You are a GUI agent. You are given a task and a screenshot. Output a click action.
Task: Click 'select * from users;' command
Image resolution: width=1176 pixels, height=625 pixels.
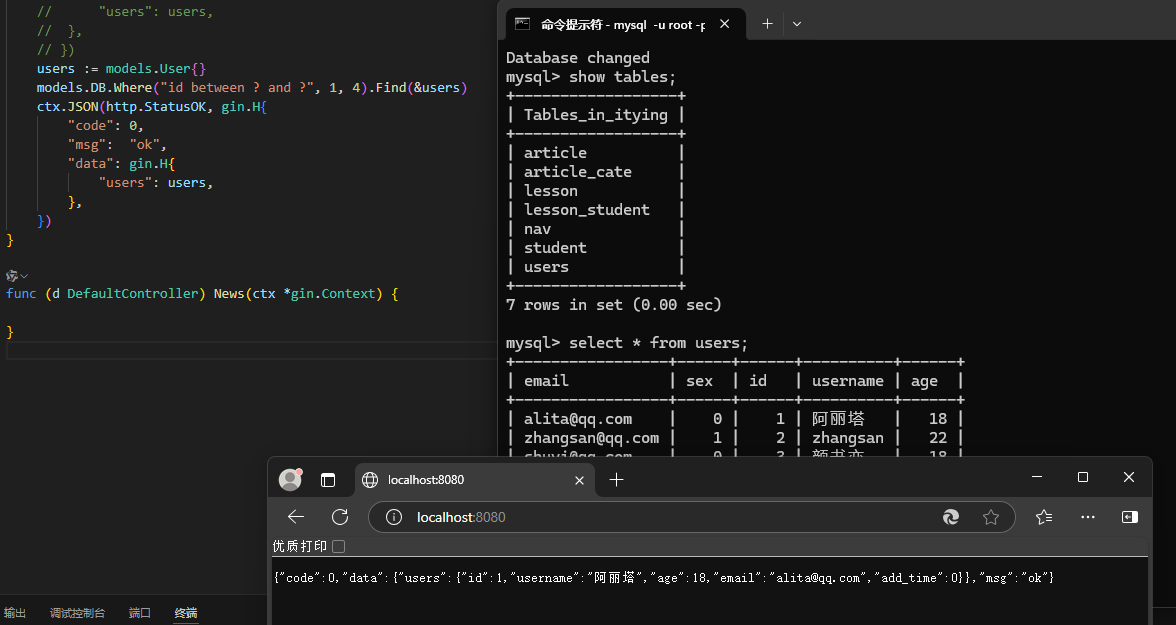(x=658, y=343)
